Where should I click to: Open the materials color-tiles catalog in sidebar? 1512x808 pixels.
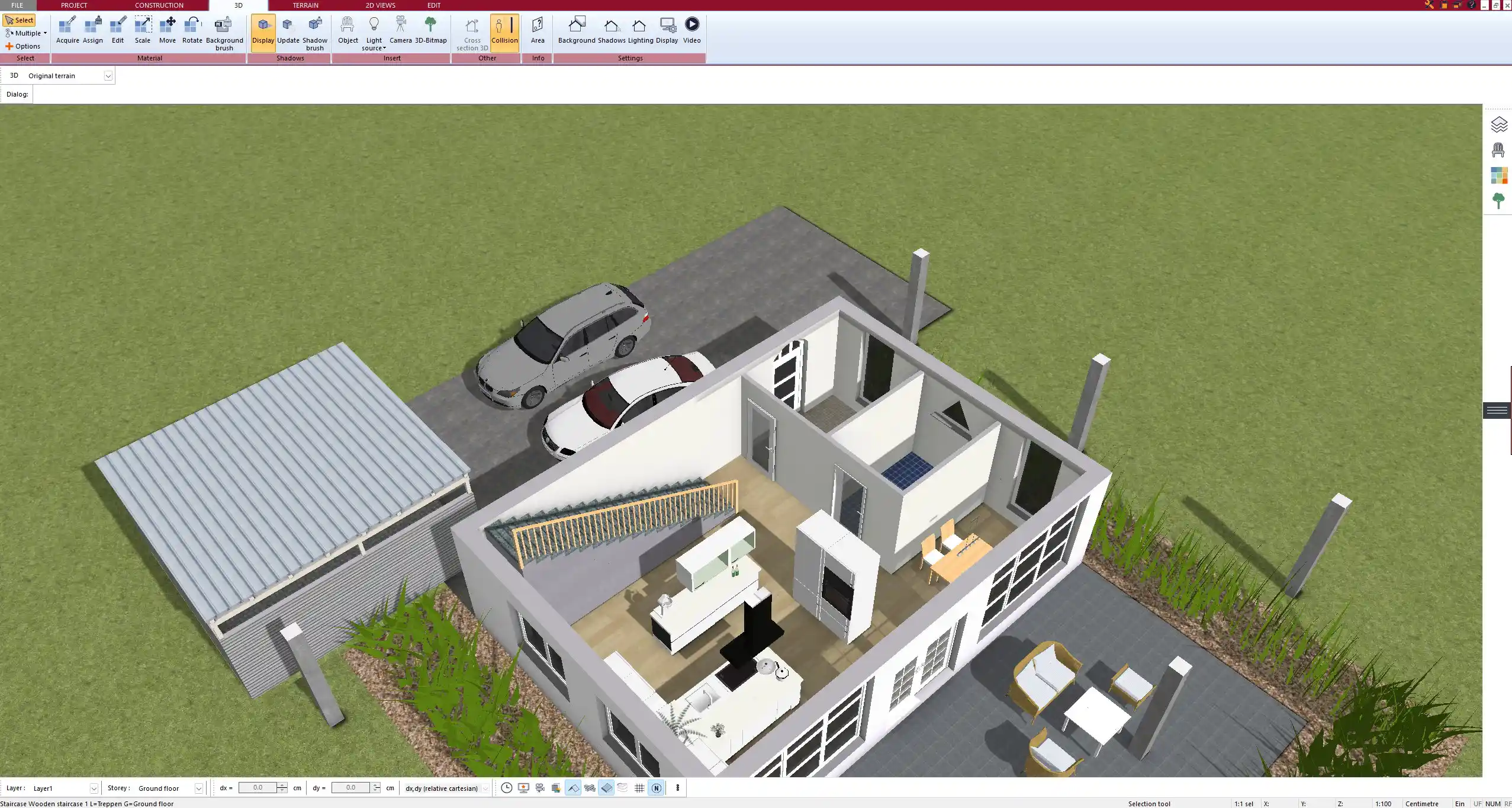coord(1498,175)
